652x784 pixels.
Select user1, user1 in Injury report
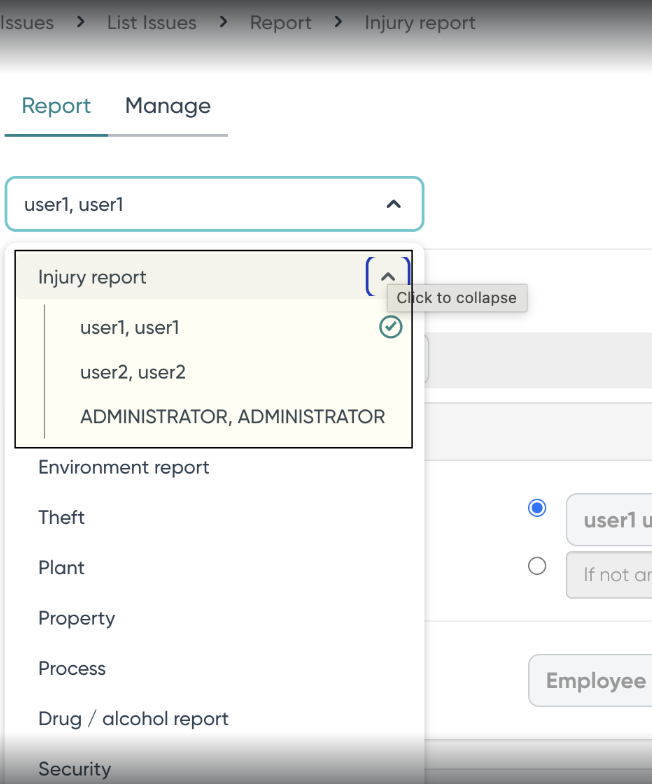[130, 328]
